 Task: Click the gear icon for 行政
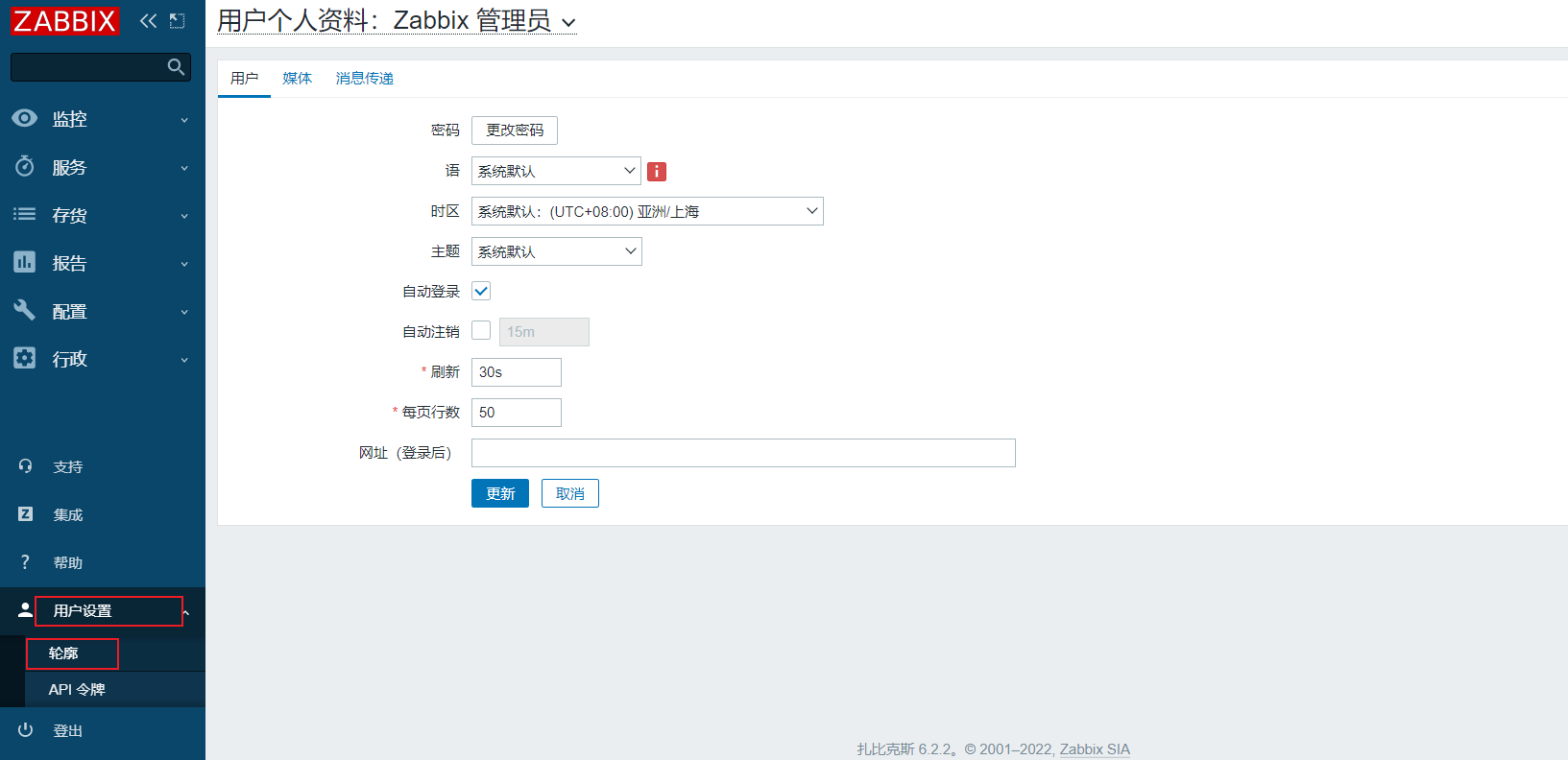pyautogui.click(x=25, y=358)
